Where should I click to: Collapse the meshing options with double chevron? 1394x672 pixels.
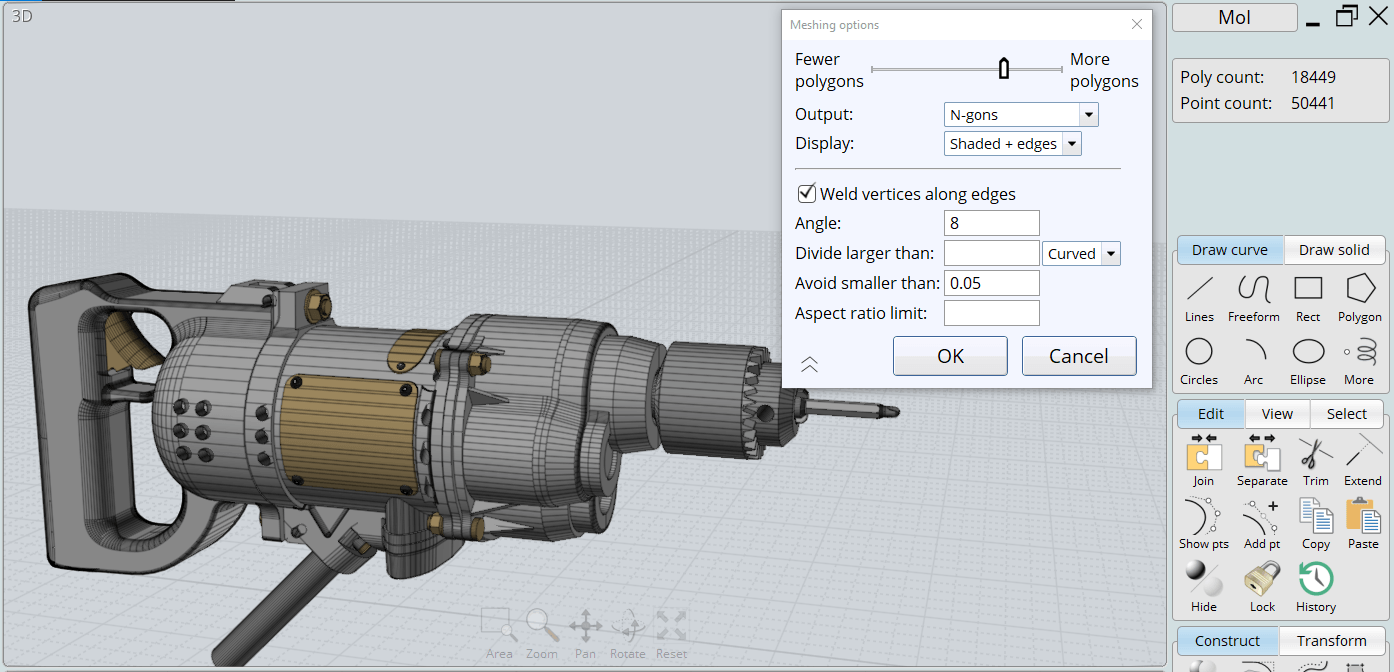click(810, 365)
